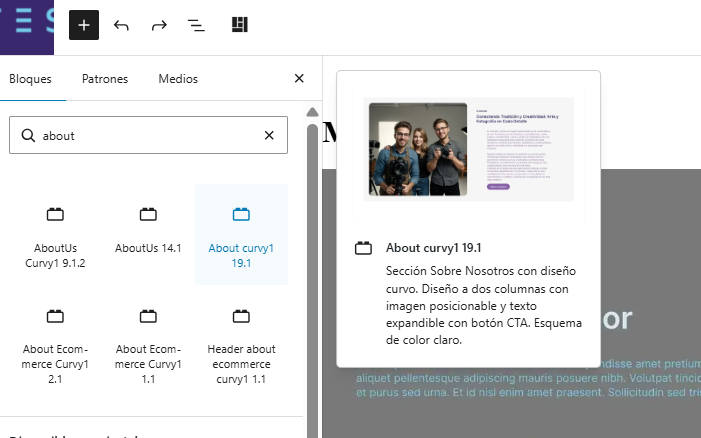Redo the last undone change
Screen dimensions: 701x438
click(x=159, y=25)
